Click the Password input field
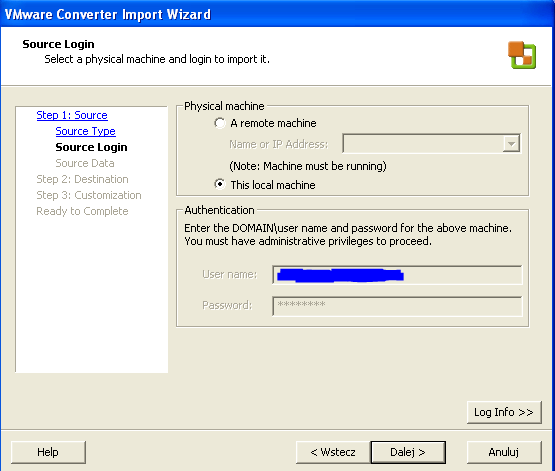555x471 pixels. click(x=397, y=306)
